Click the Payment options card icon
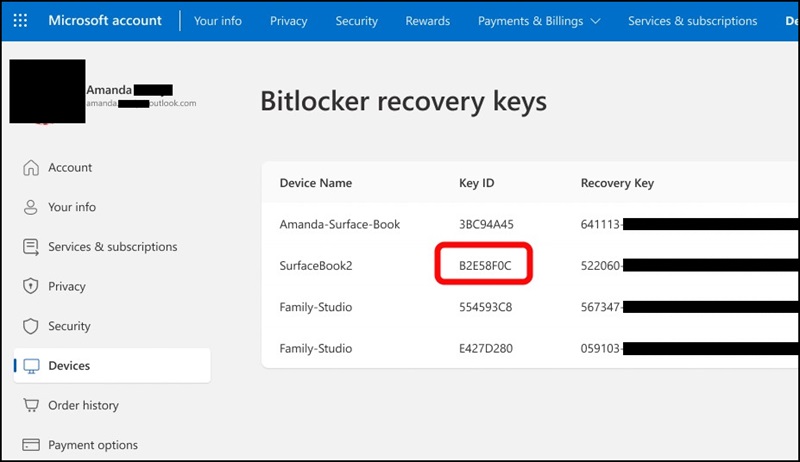Viewport: 800px width, 462px height. tap(31, 445)
